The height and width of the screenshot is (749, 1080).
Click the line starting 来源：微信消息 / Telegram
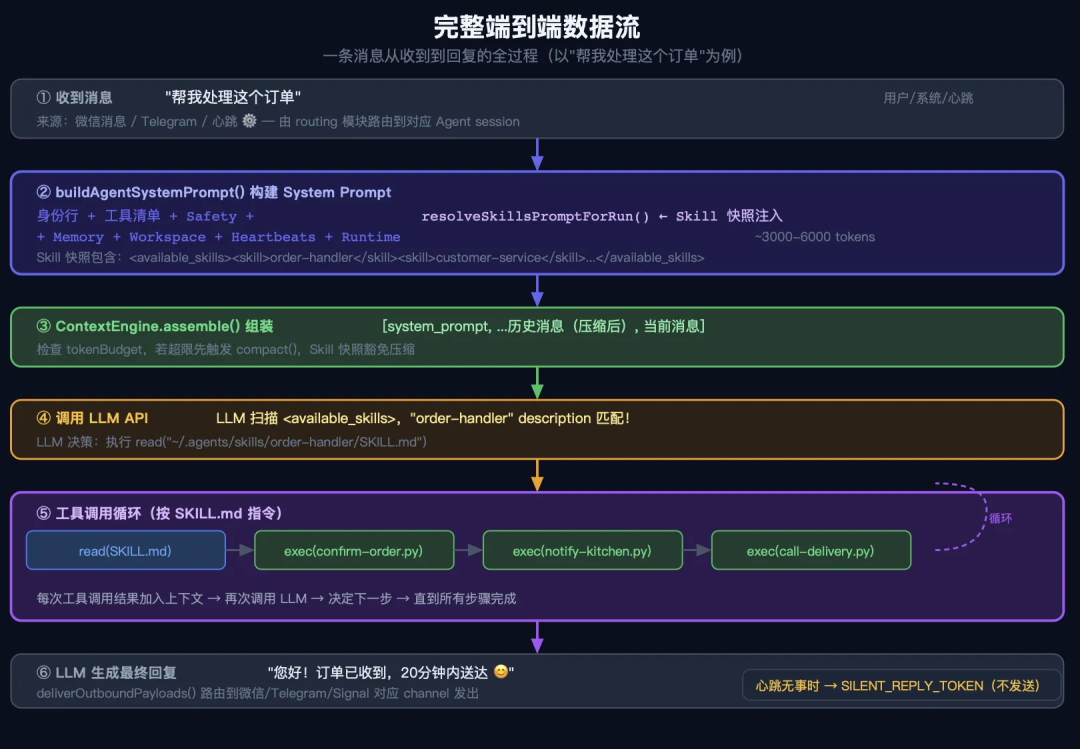click(278, 121)
